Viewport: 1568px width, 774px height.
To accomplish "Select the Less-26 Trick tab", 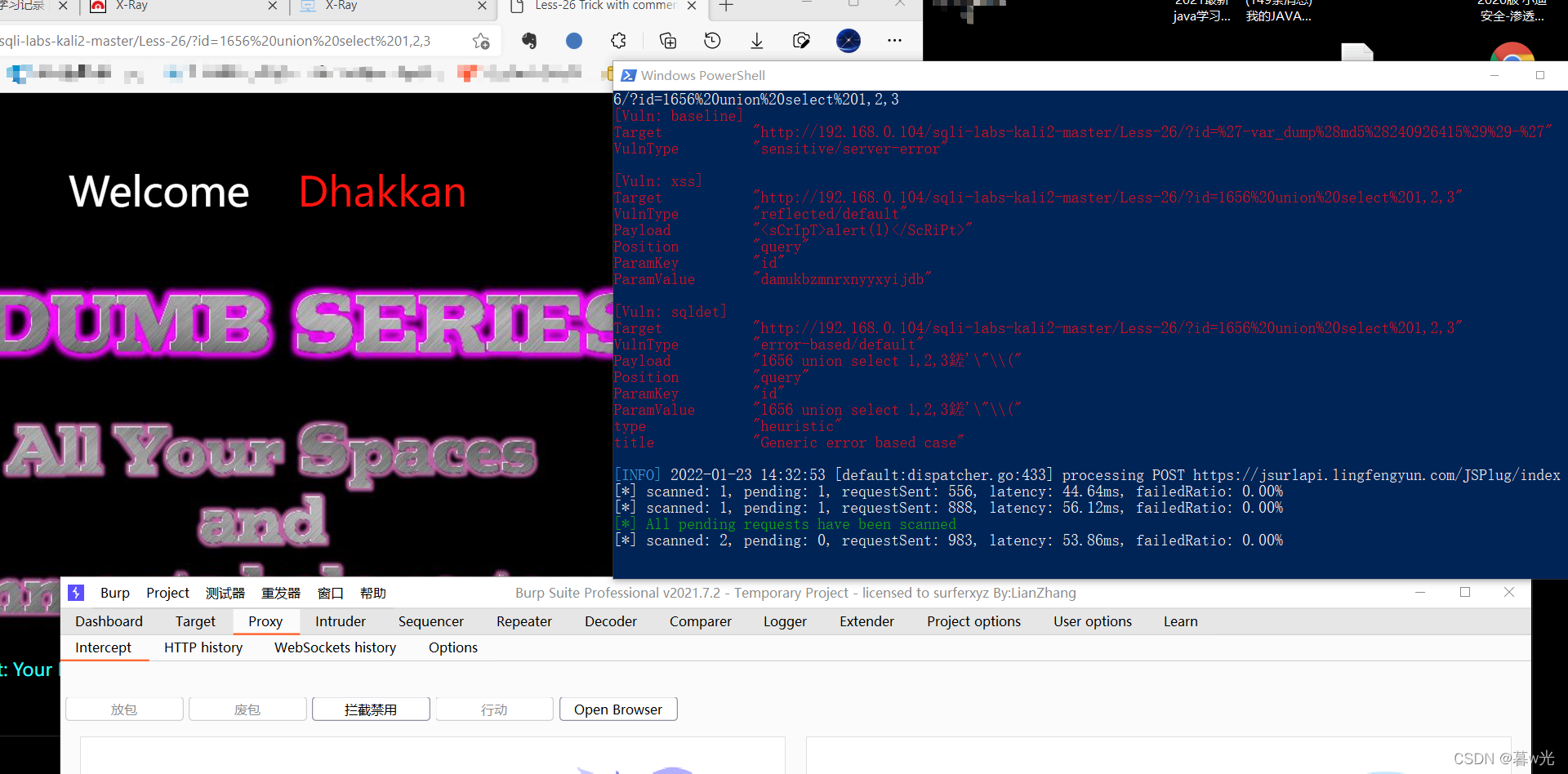I will [x=605, y=6].
